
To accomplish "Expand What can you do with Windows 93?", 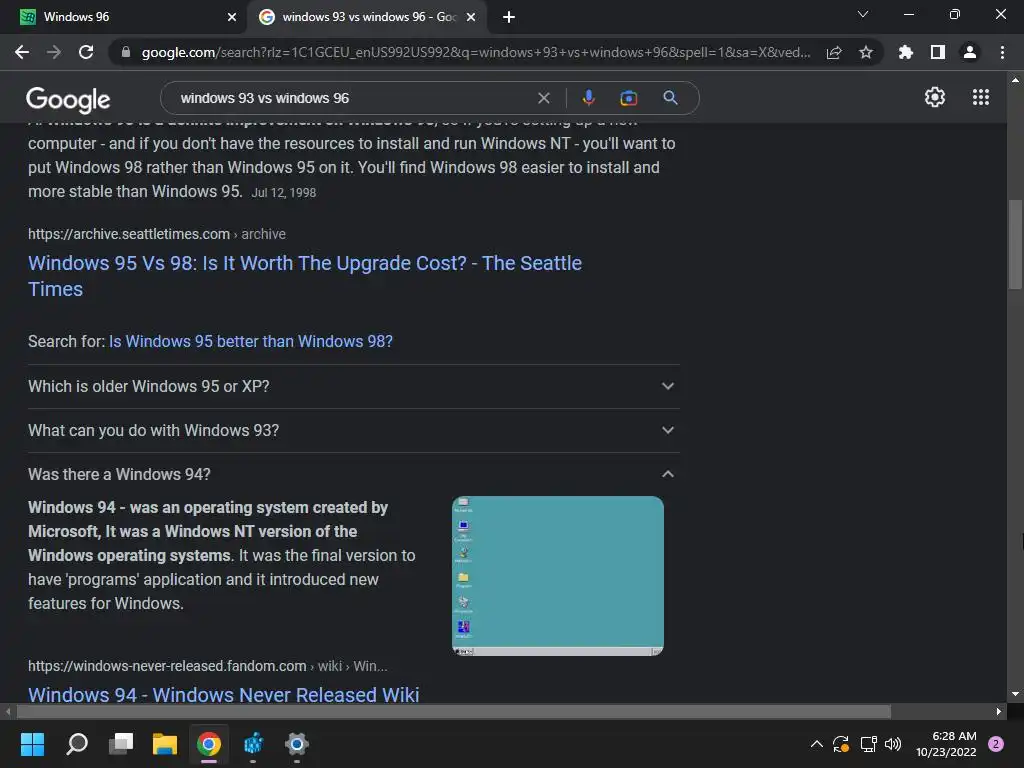I will point(353,430).
